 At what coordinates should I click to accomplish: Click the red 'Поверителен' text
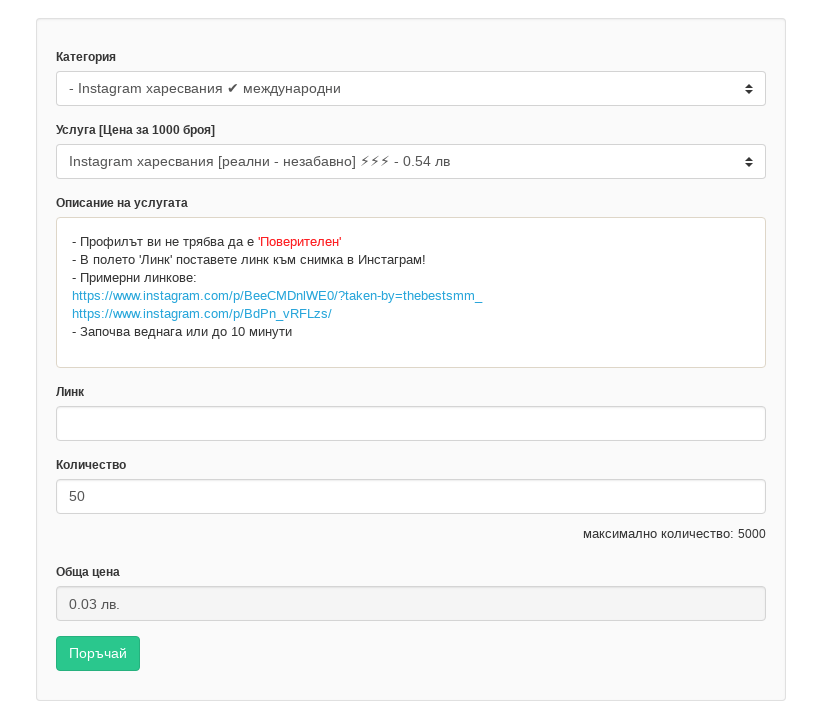[300, 242]
